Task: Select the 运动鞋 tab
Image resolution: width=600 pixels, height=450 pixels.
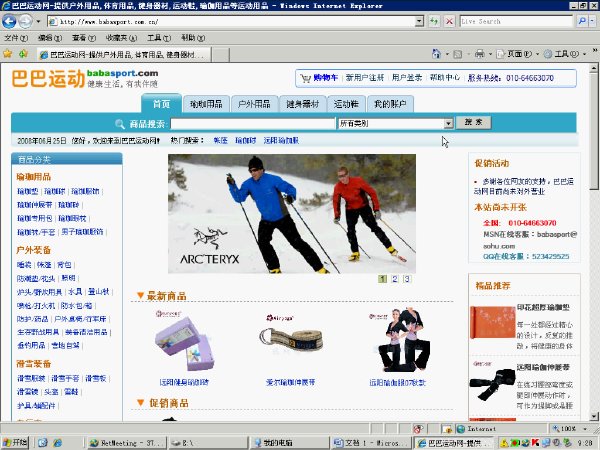Action: pos(346,104)
